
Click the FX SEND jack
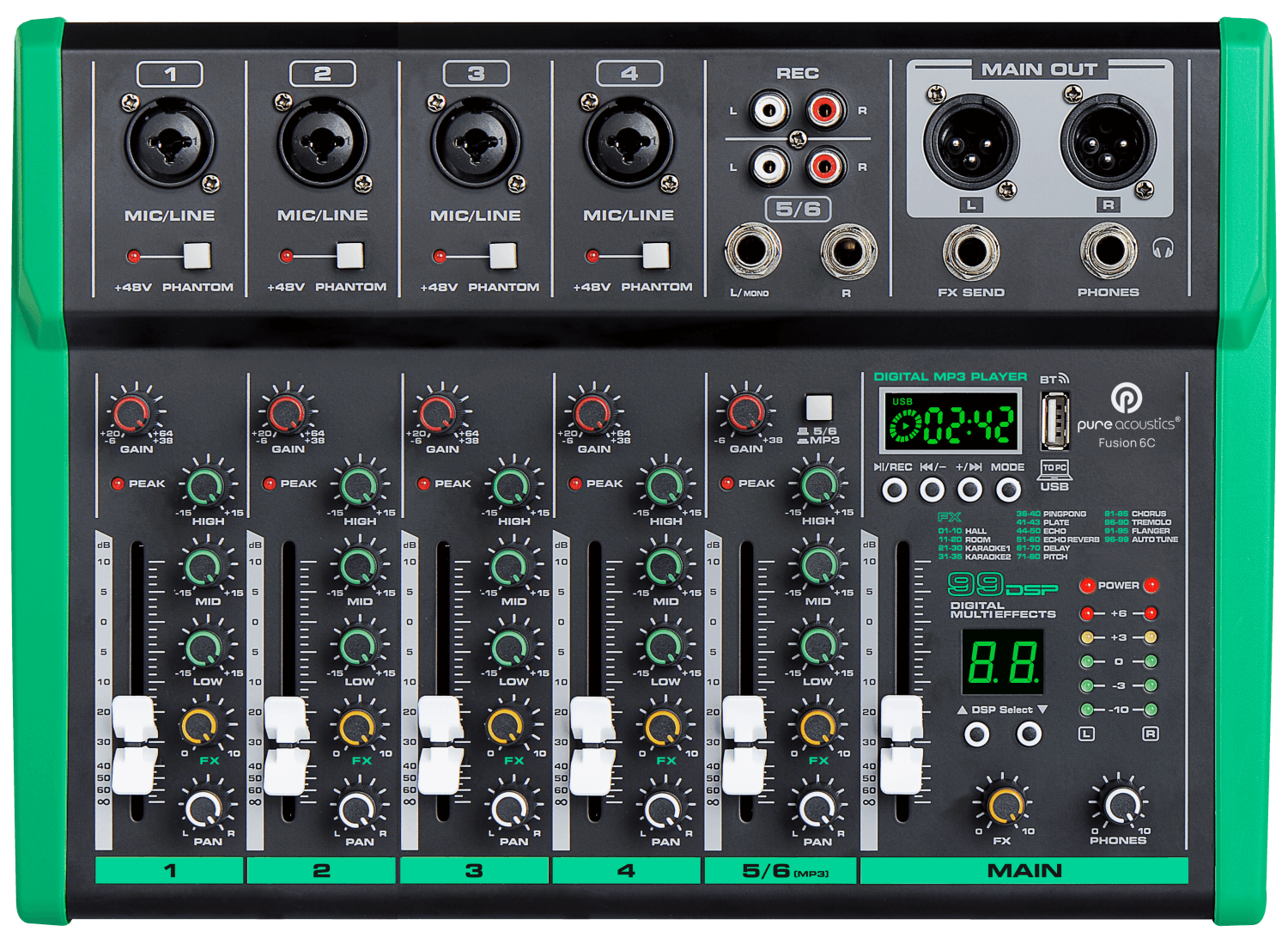pyautogui.click(x=971, y=253)
